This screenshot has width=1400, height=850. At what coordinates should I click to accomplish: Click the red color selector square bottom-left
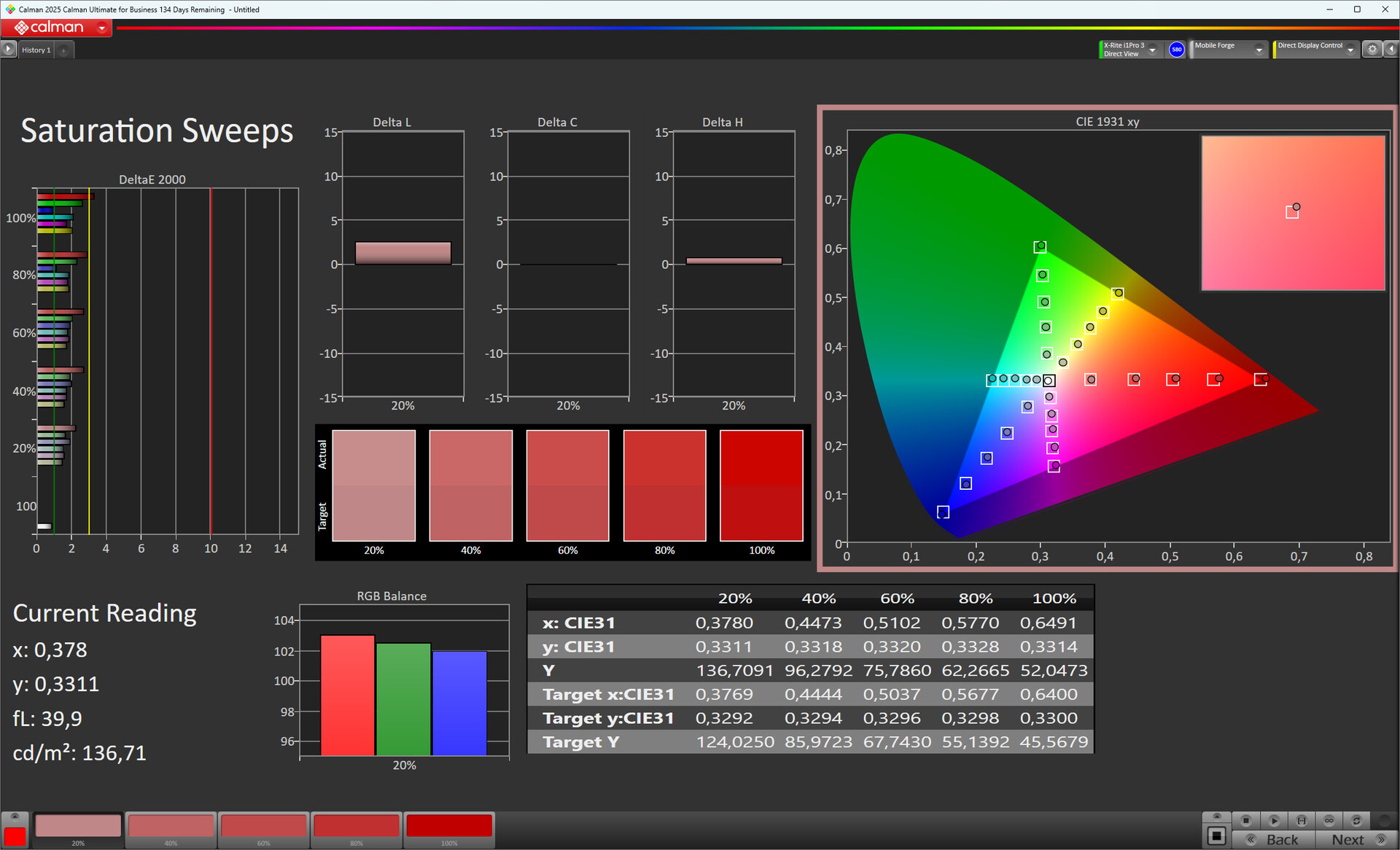pyautogui.click(x=15, y=836)
